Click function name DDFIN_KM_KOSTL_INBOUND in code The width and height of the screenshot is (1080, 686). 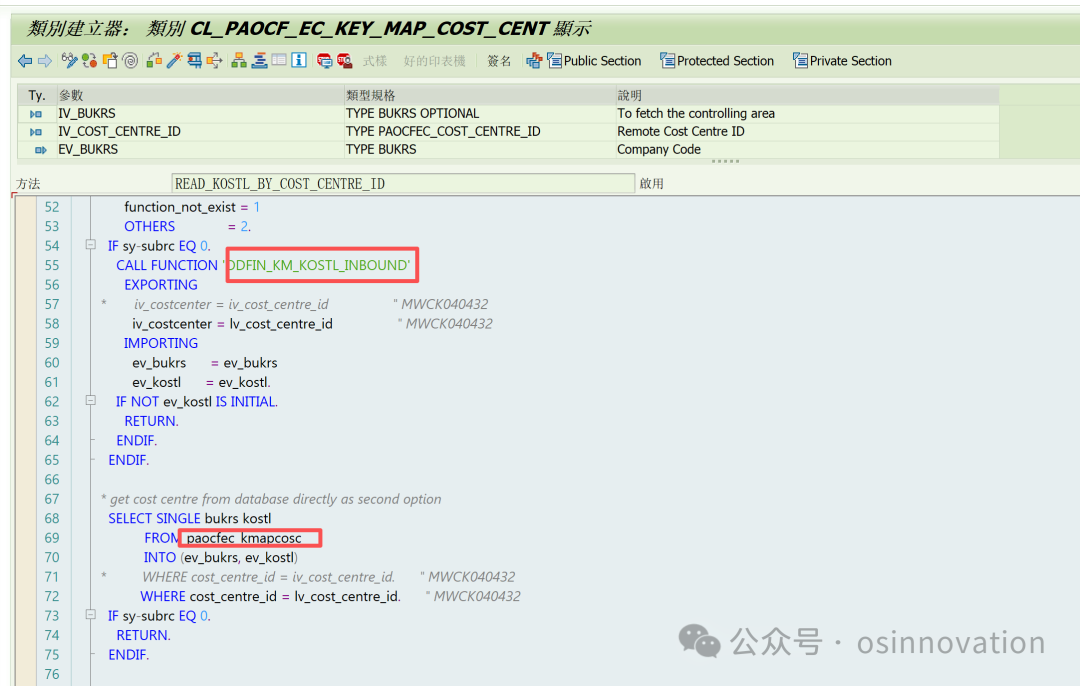(x=319, y=265)
